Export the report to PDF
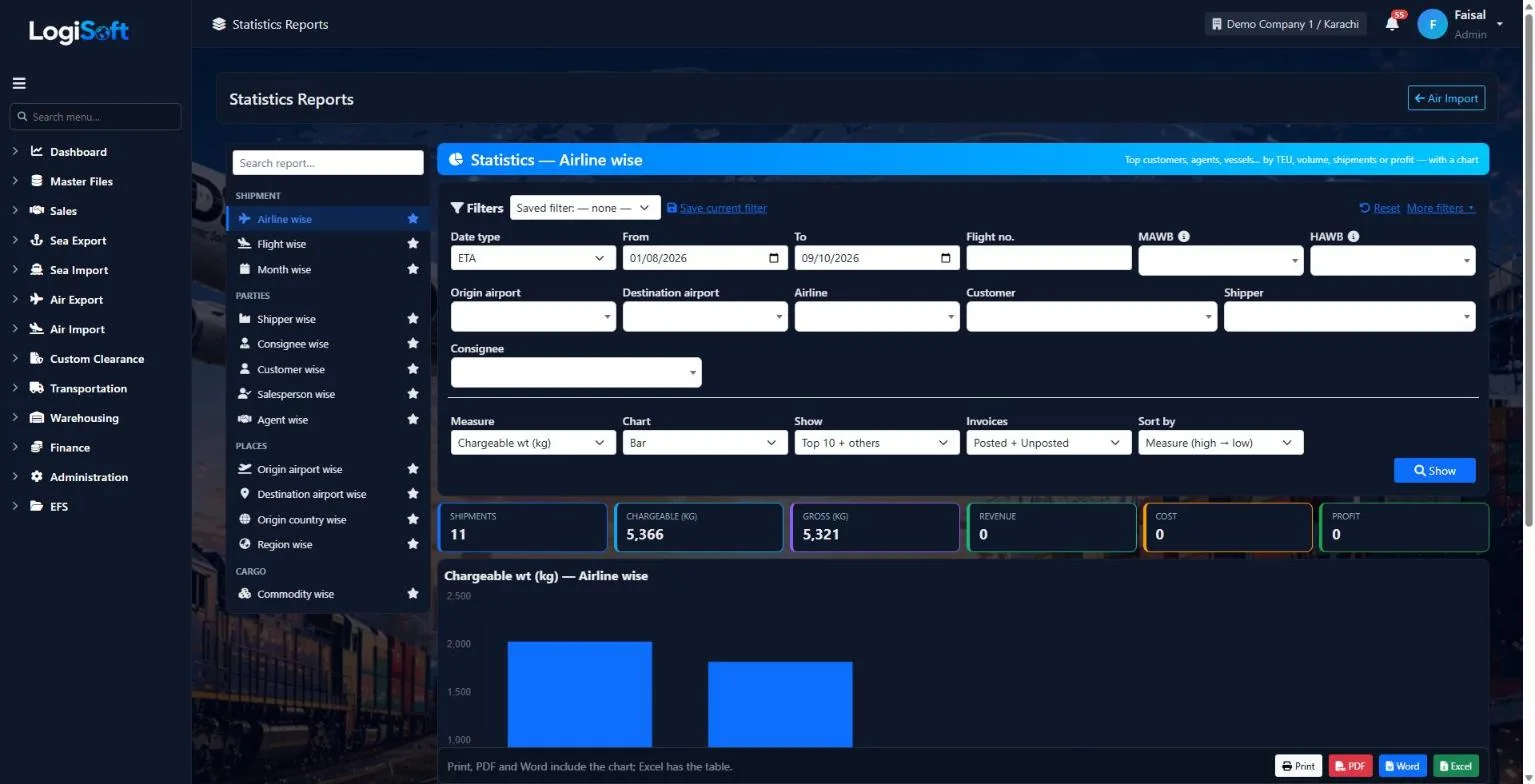1535x784 pixels. pyautogui.click(x=1350, y=766)
